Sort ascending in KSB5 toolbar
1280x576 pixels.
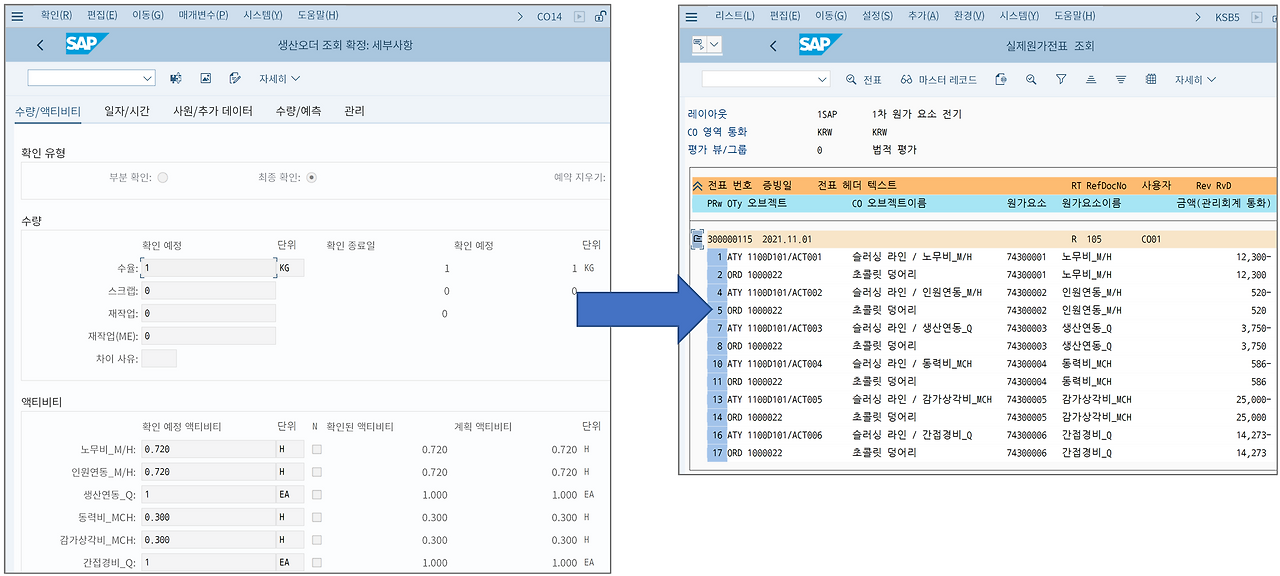point(1091,79)
